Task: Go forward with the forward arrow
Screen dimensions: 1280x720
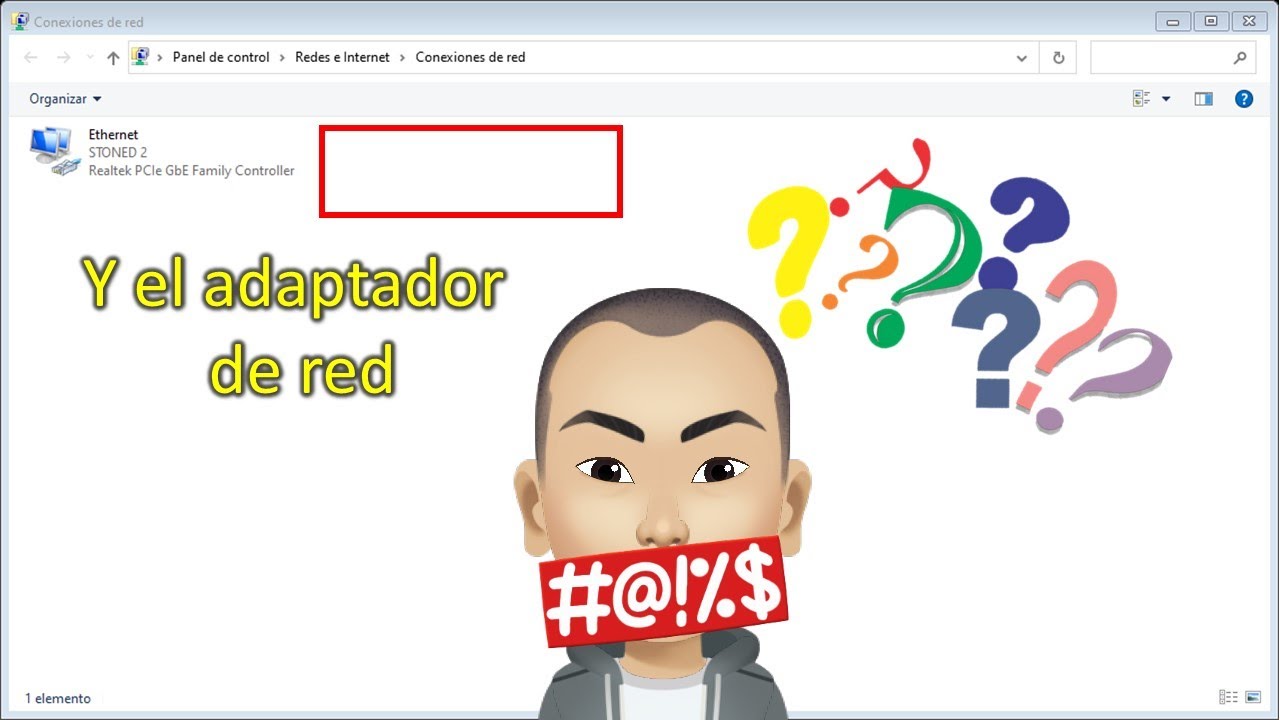Action: pyautogui.click(x=64, y=58)
